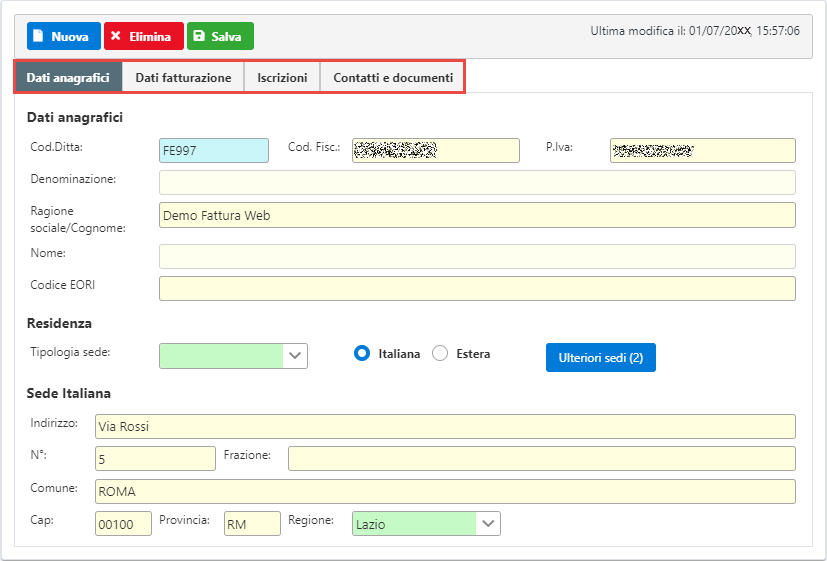Screen dimensions: 827x561
Task: Click the Cod.Ditta field containing FE997
Action: pyautogui.click(x=214, y=150)
